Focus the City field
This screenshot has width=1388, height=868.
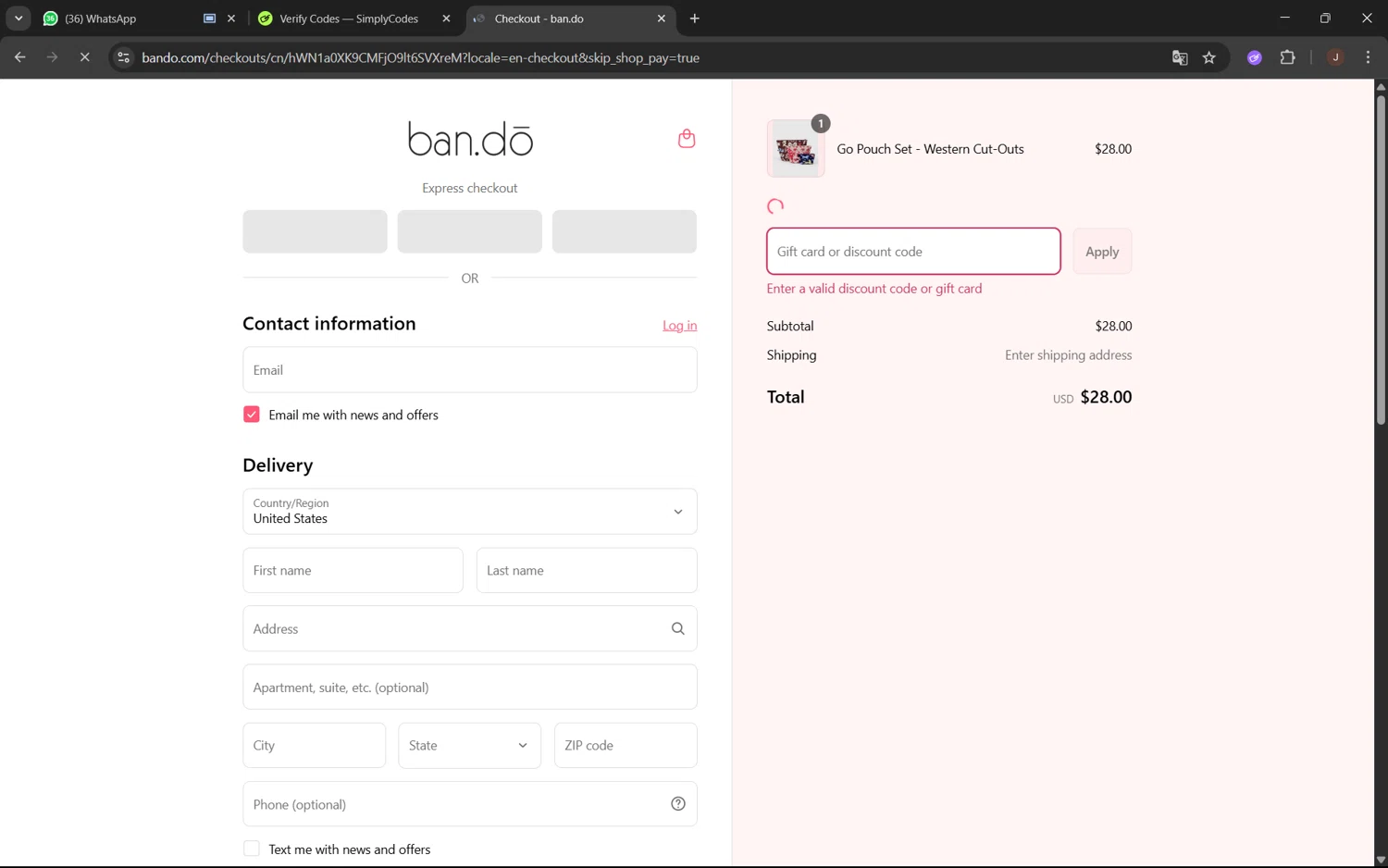[x=315, y=745]
